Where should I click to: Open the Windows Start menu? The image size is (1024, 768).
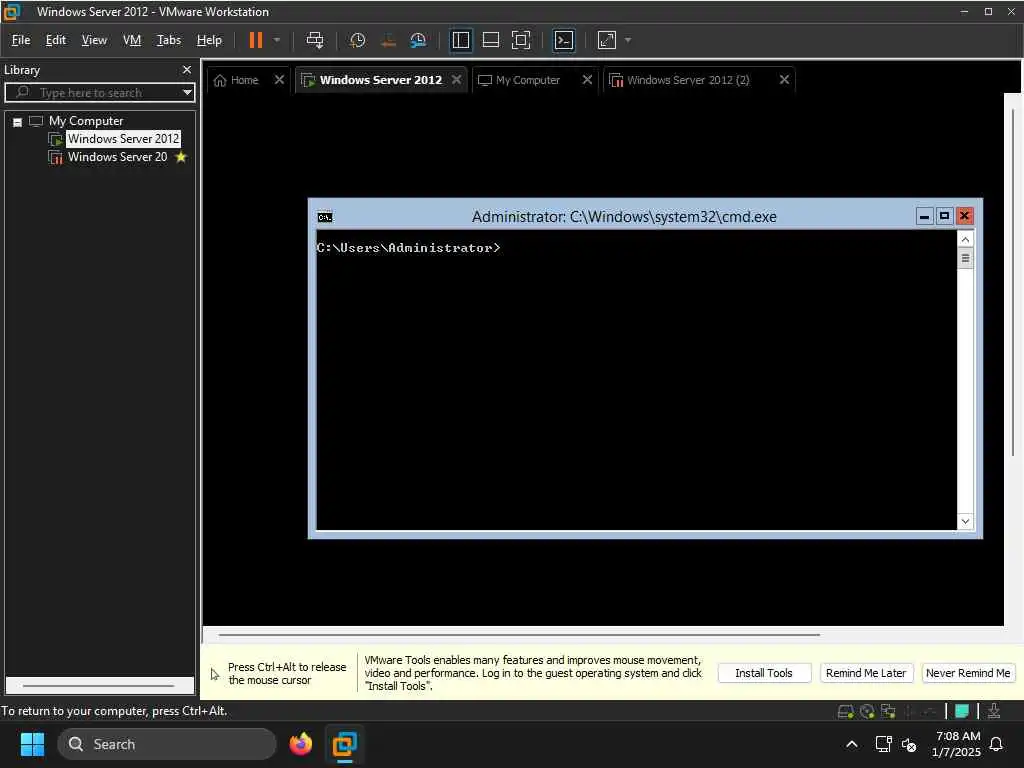32,744
